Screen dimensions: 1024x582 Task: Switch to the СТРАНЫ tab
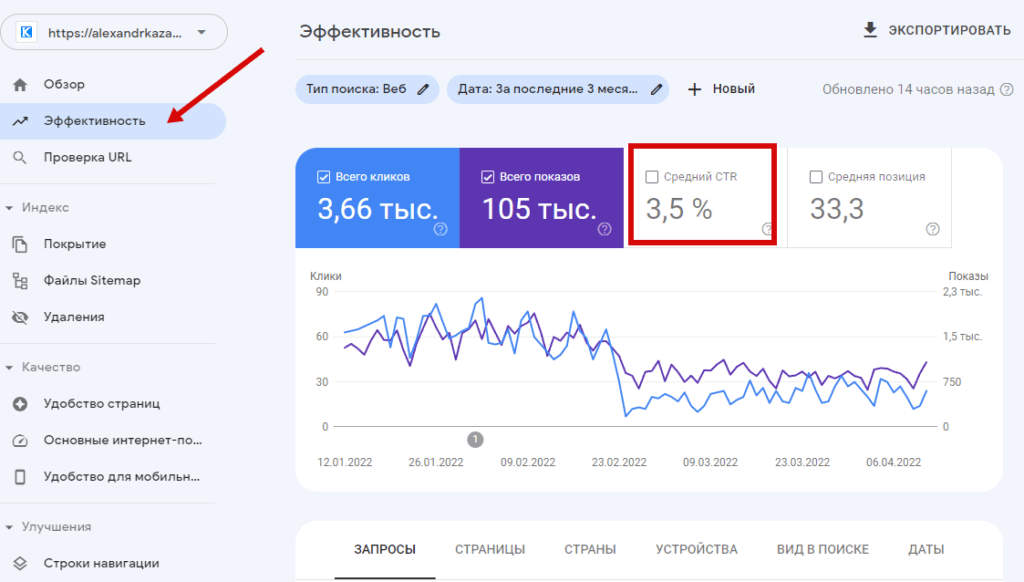[x=590, y=549]
